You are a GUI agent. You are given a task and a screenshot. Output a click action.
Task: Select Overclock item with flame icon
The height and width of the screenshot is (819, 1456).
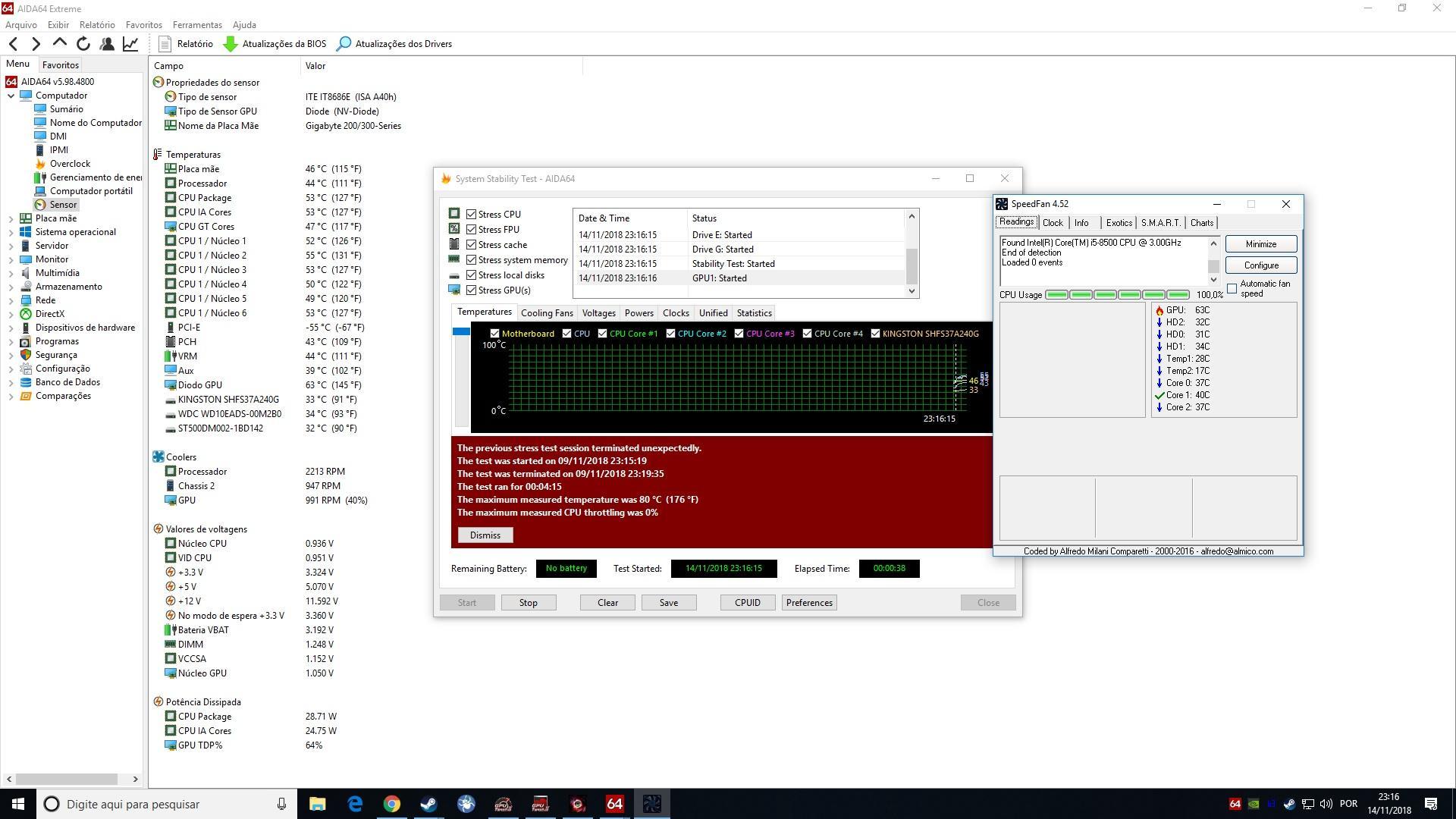70,164
